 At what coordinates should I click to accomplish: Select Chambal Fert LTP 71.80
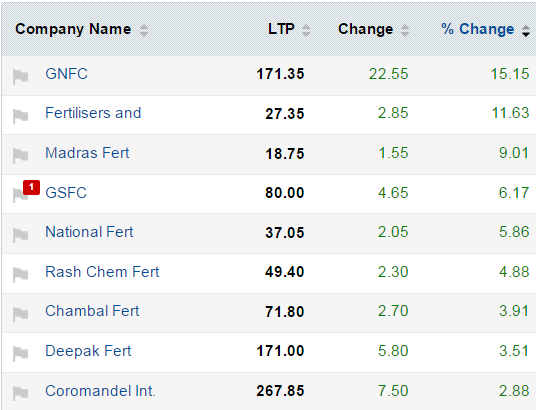coord(285,312)
